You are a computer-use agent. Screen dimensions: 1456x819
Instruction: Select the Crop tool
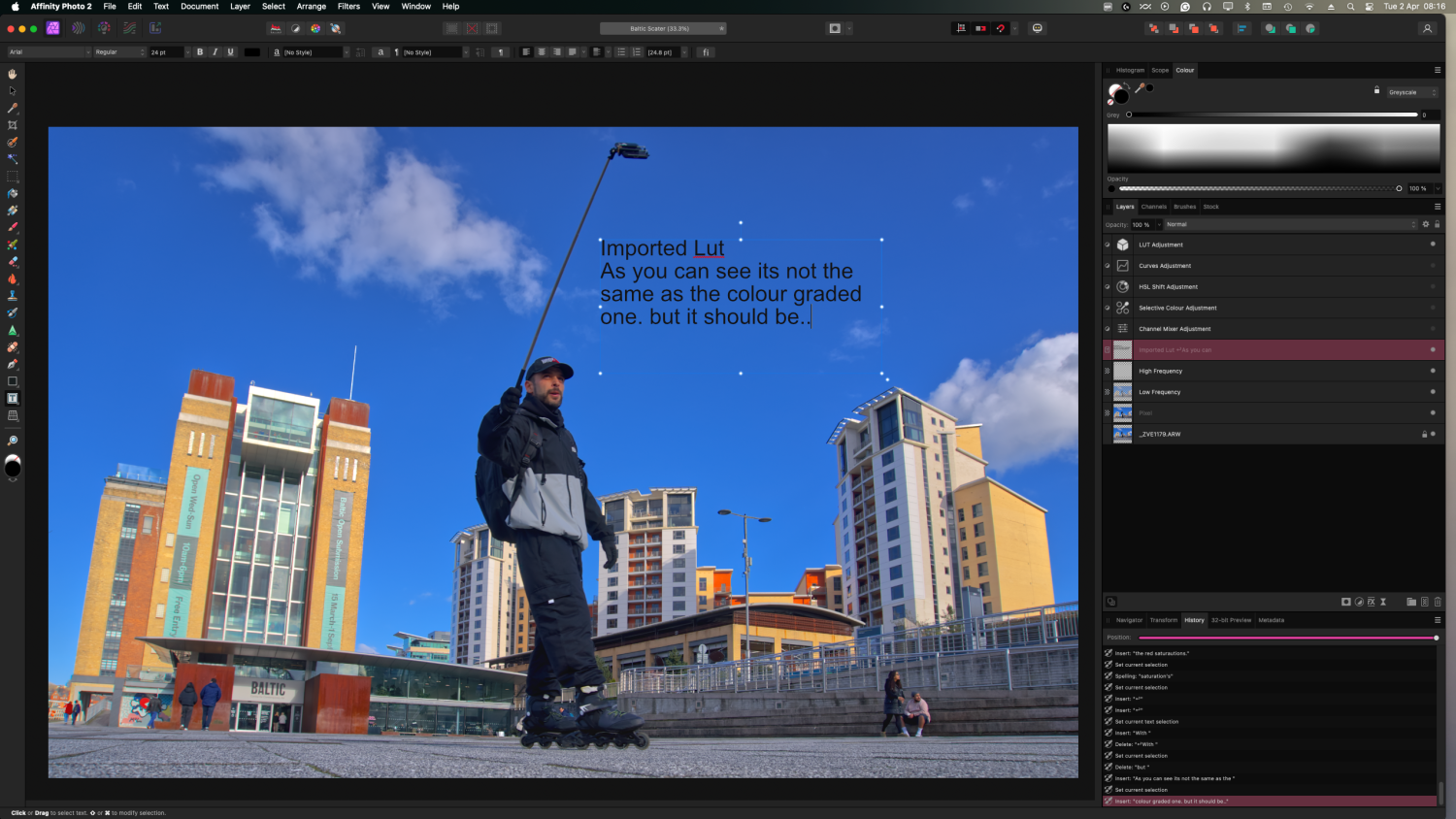click(x=13, y=125)
